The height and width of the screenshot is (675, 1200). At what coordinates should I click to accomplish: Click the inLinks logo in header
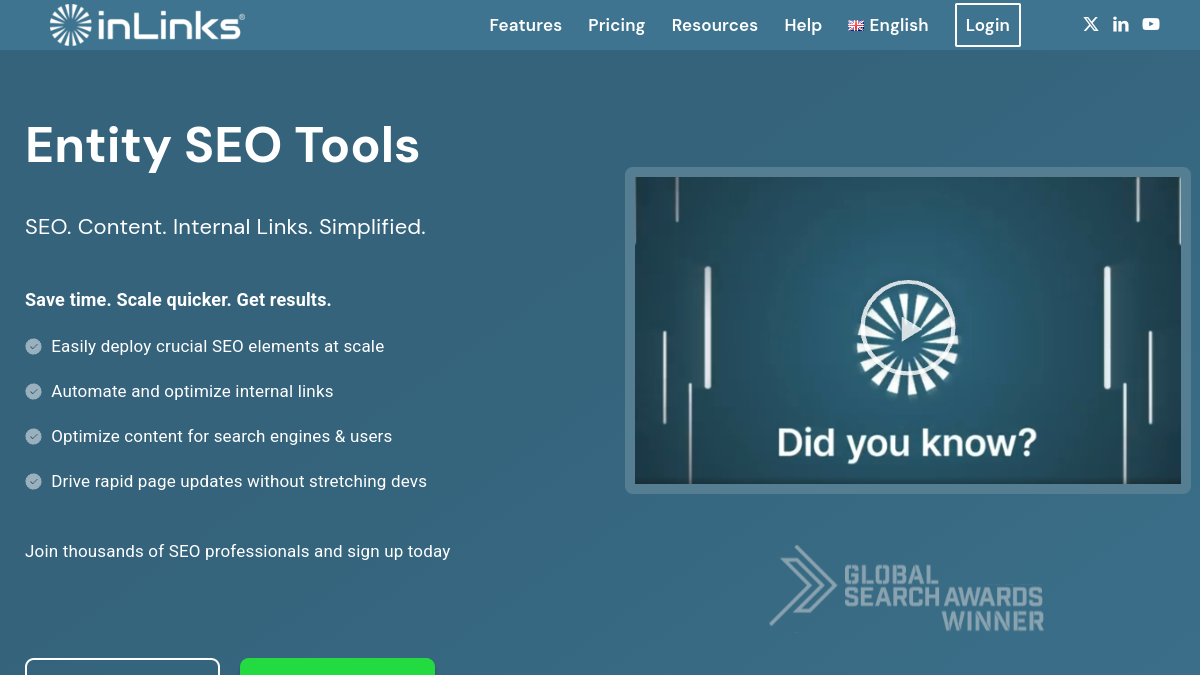147,25
